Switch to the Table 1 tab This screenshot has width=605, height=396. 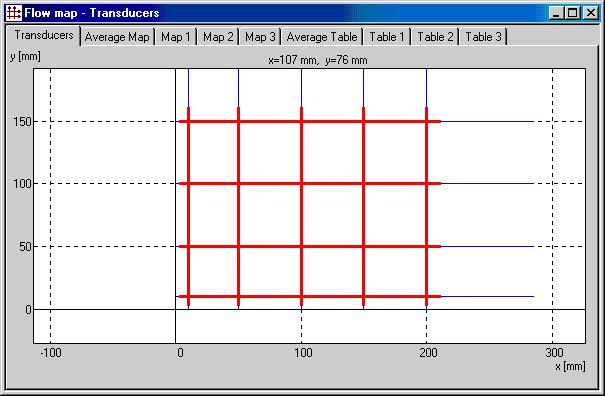pyautogui.click(x=387, y=37)
